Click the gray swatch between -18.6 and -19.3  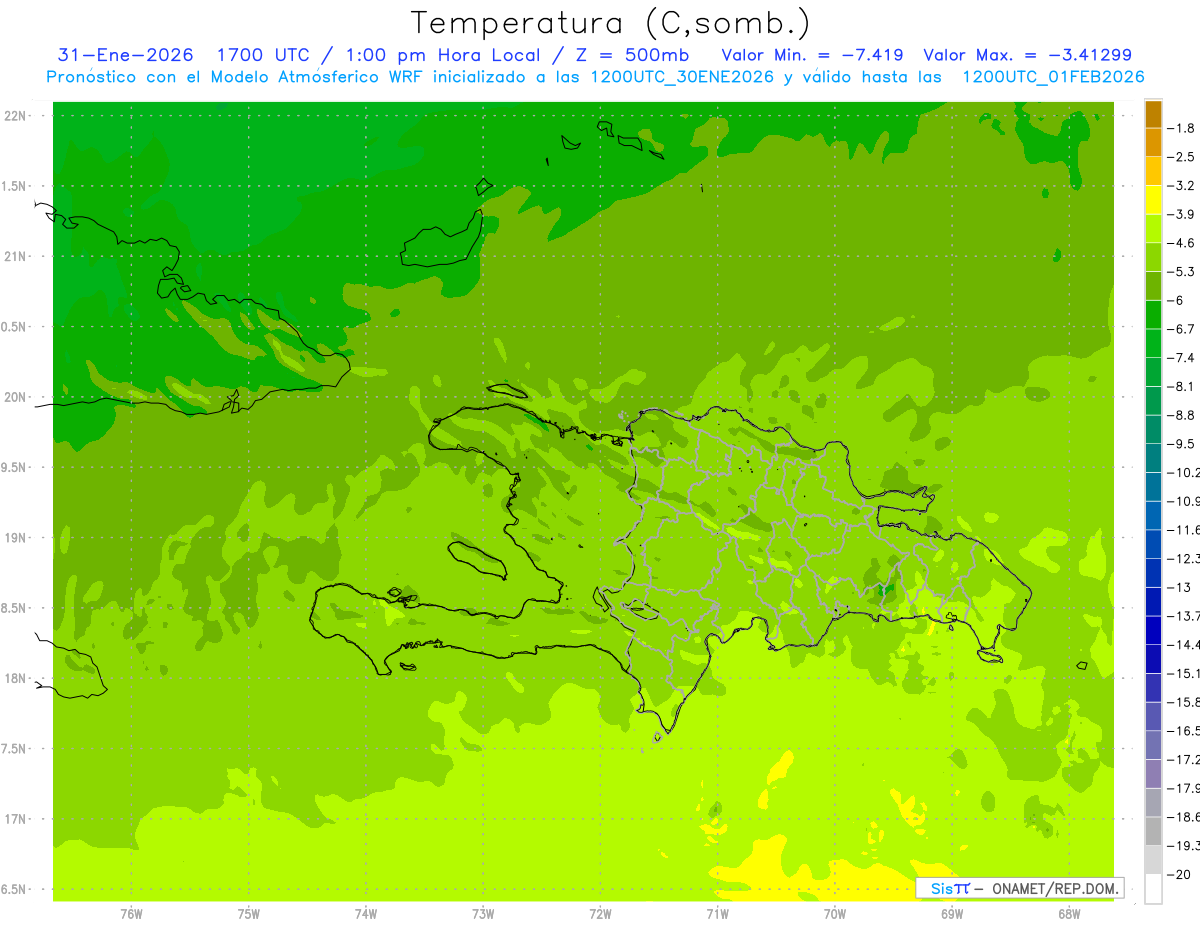pos(1153,831)
